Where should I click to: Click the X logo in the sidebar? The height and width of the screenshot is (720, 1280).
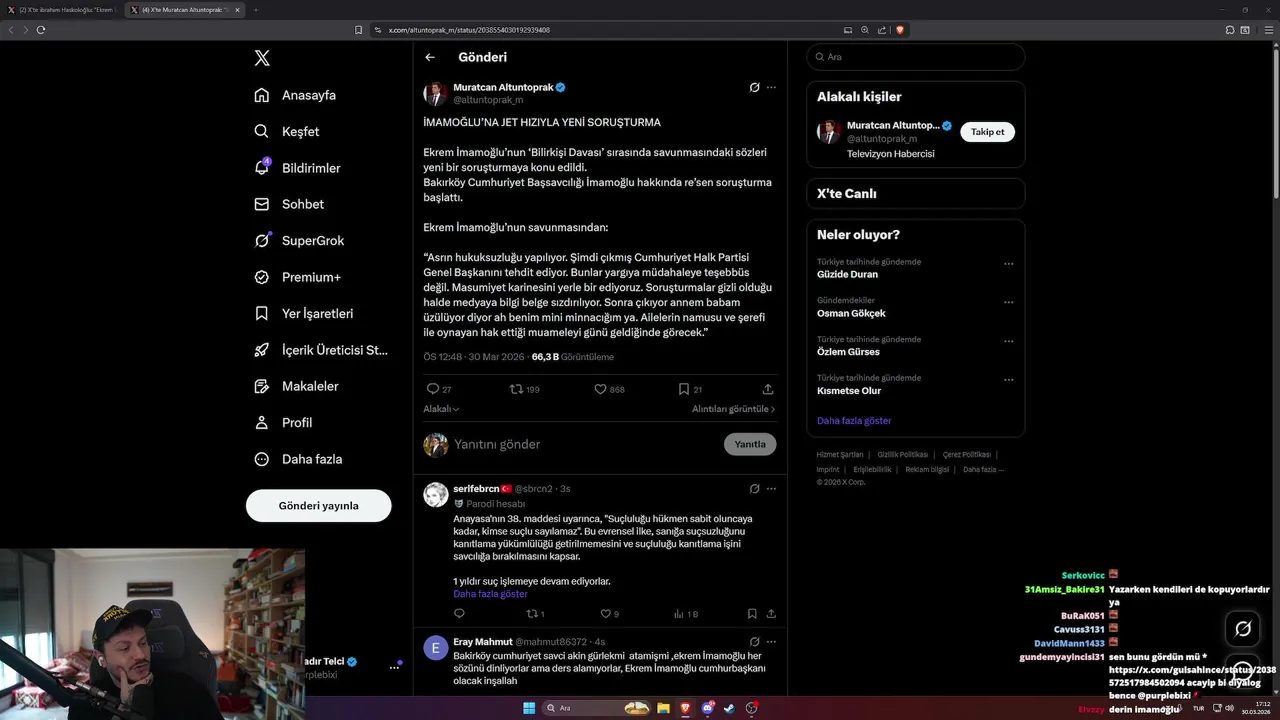click(262, 58)
